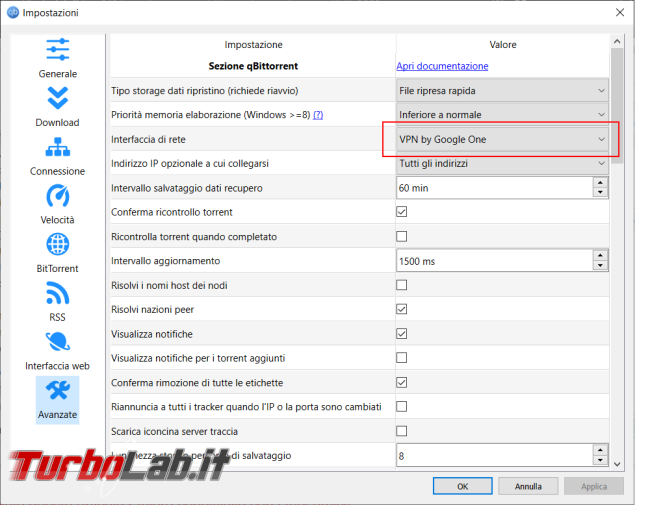Enable Risolvi i nomi host dei nodi

(x=401, y=285)
